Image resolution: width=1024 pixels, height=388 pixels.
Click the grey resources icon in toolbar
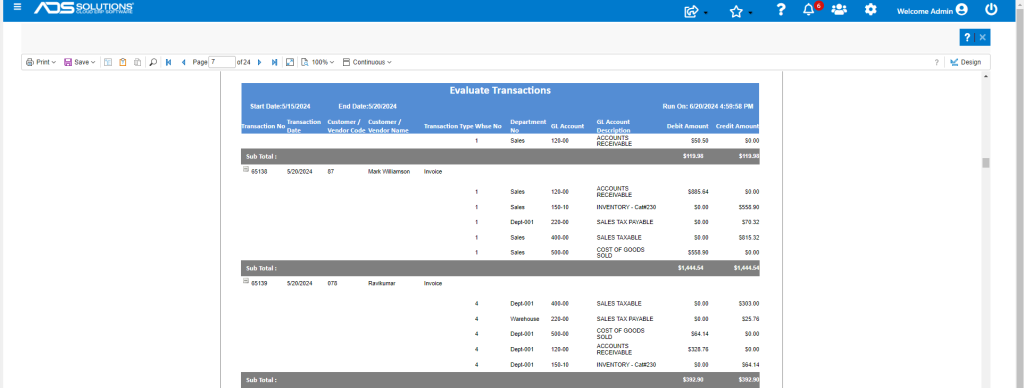coord(137,62)
